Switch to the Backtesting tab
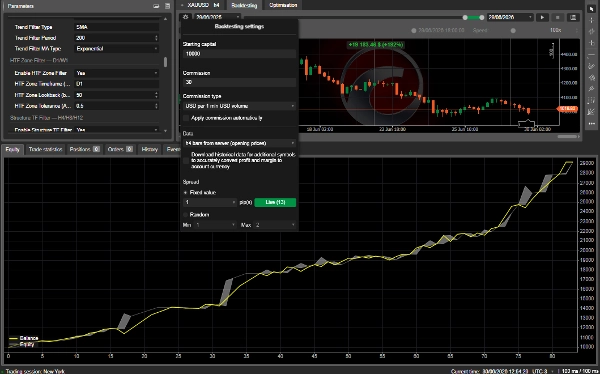Screen dimensions: 600x374 pyautogui.click(x=244, y=5)
